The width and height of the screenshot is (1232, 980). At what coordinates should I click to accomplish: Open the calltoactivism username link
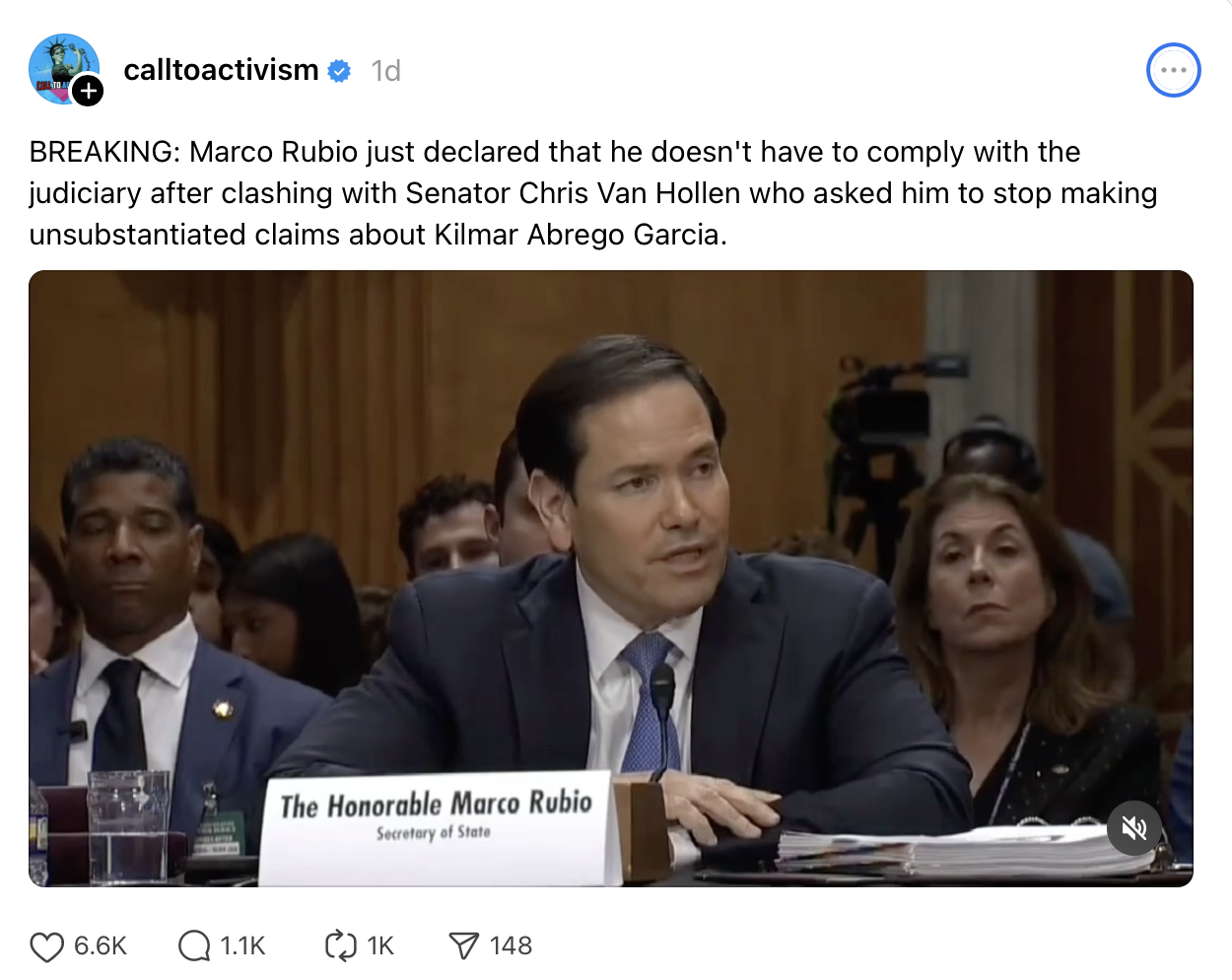tap(221, 71)
